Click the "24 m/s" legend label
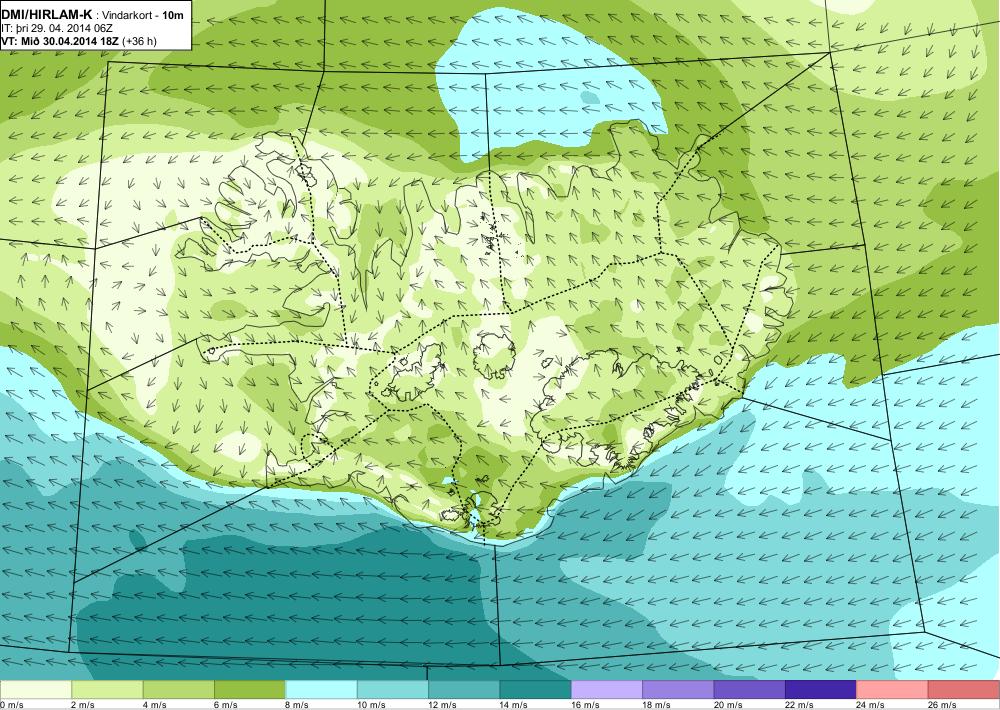Viewport: 1000px width, 710px height. click(871, 705)
